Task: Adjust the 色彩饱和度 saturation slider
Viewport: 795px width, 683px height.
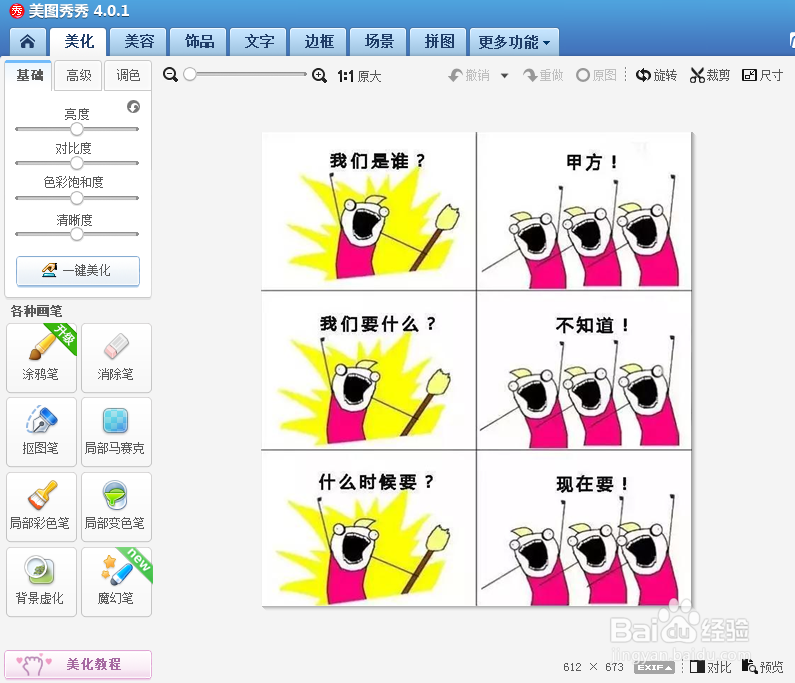Action: pos(77,198)
